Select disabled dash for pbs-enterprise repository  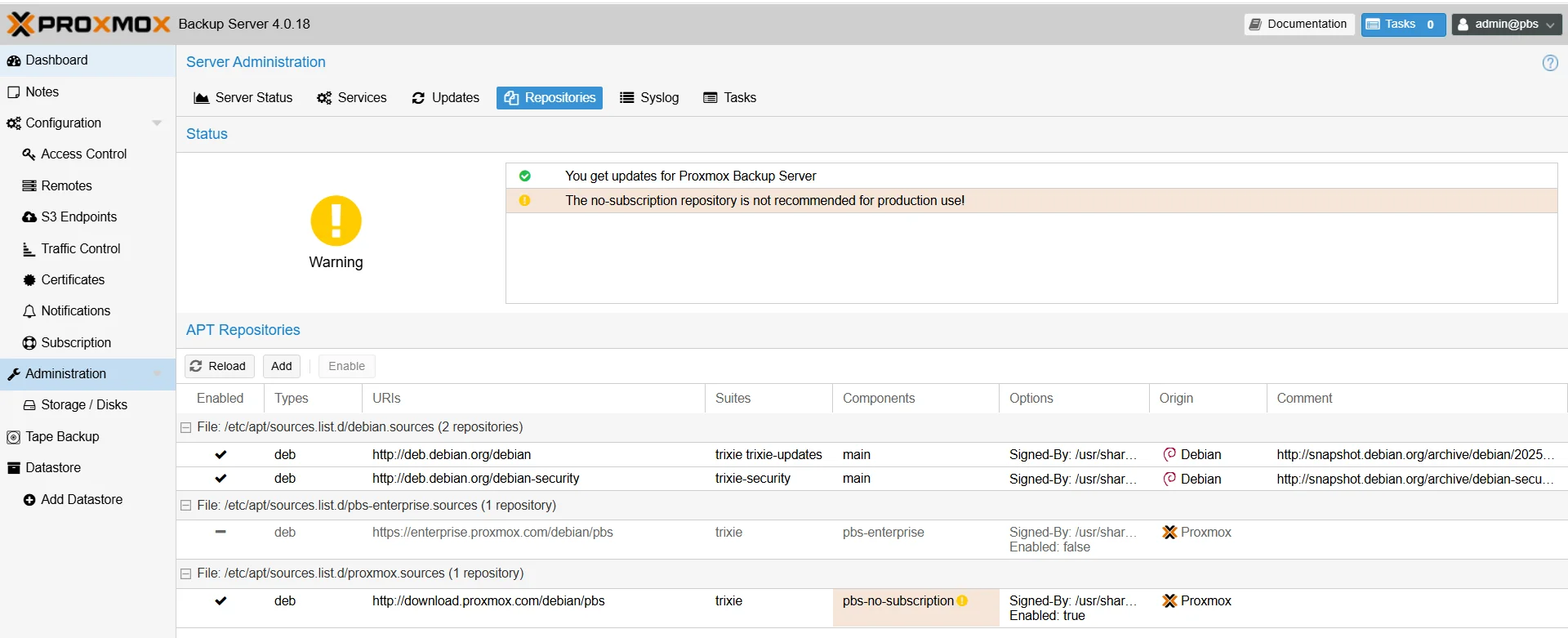(220, 532)
